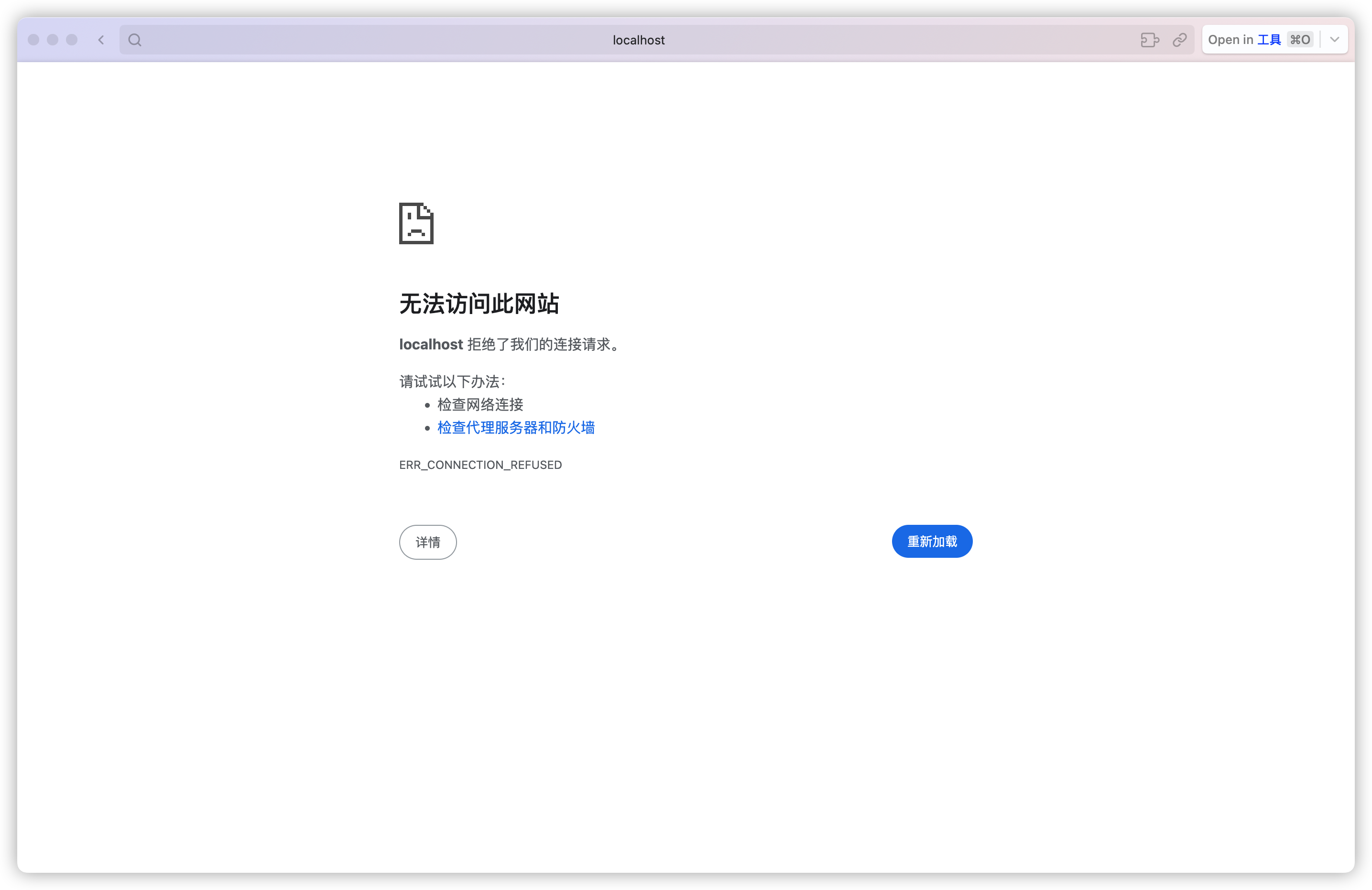This screenshot has height=890, width=1372.
Task: Click the ERR_CONNECTION_REFUSED error code text
Action: click(x=480, y=465)
